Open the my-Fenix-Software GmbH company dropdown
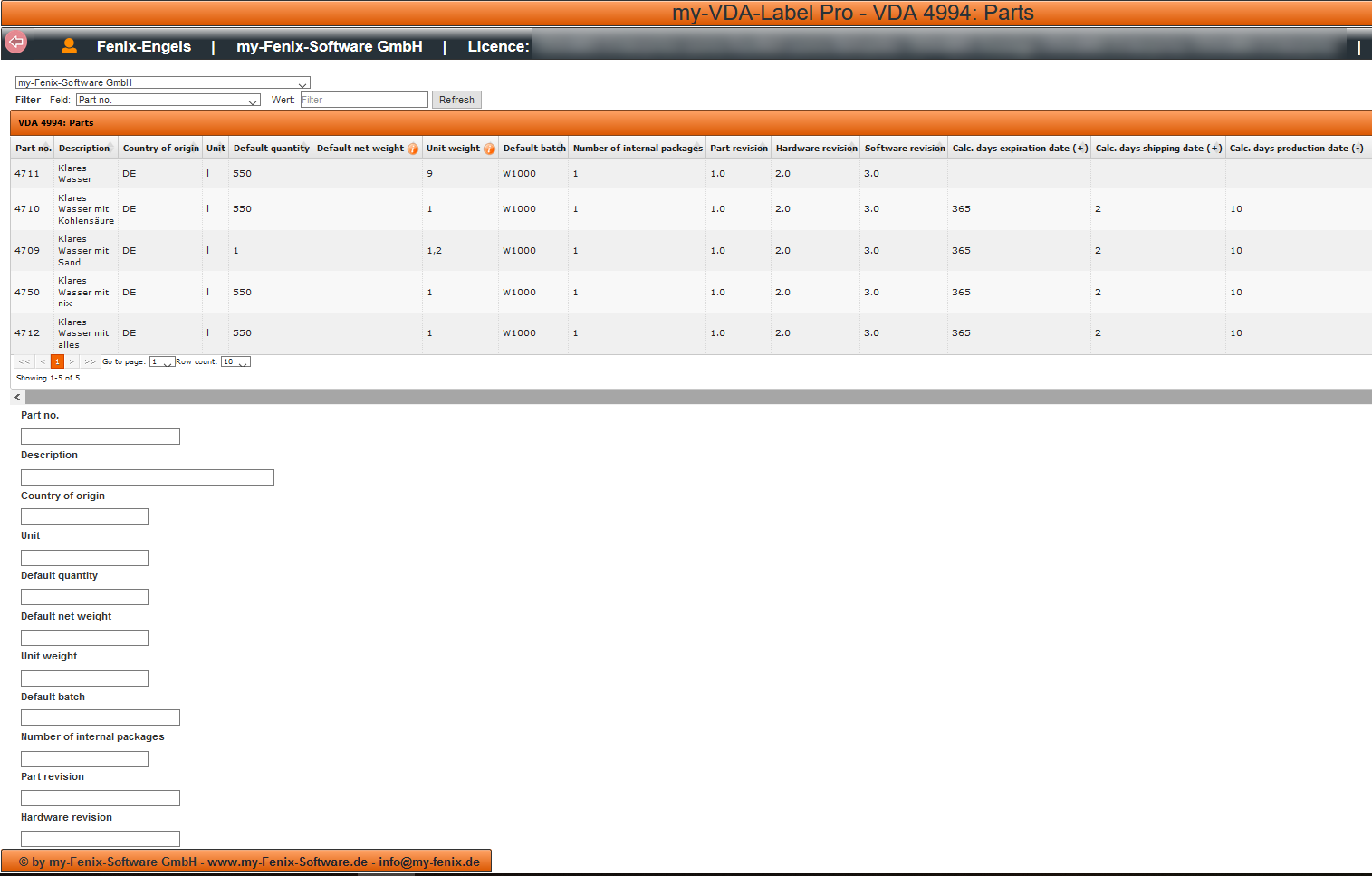 tap(163, 82)
